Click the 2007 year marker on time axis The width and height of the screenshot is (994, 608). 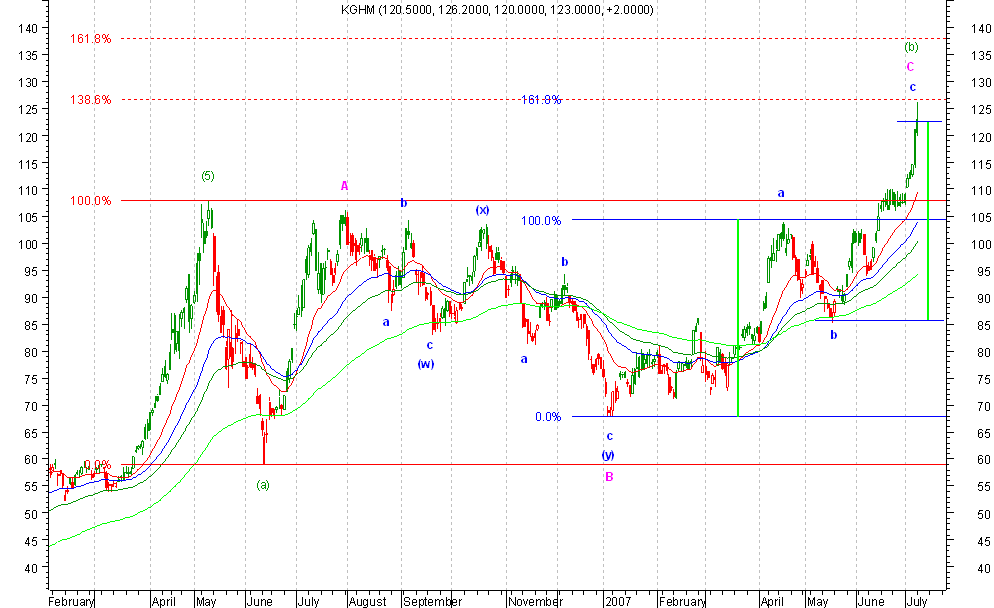(x=617, y=602)
